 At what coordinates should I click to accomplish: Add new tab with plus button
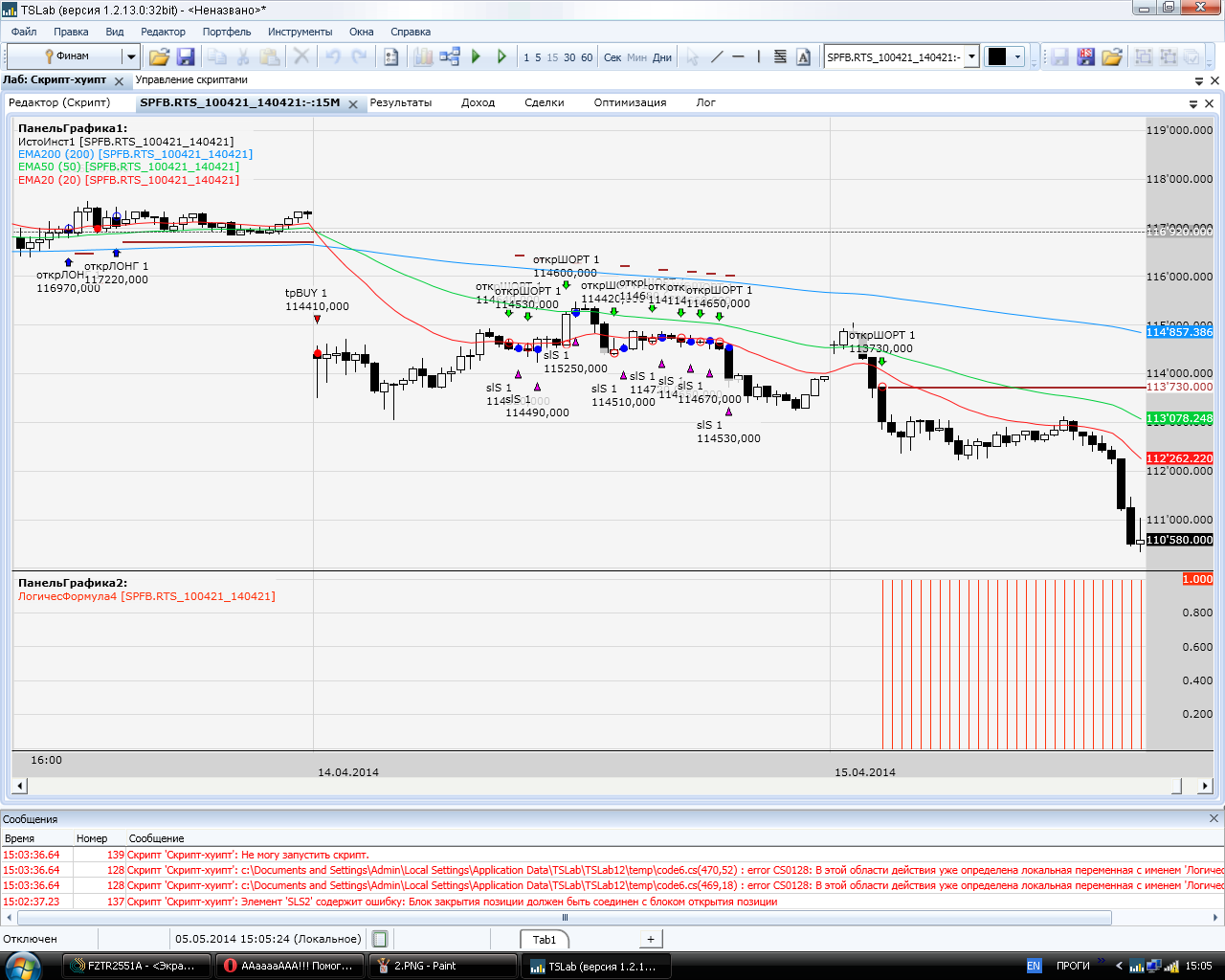[650, 939]
